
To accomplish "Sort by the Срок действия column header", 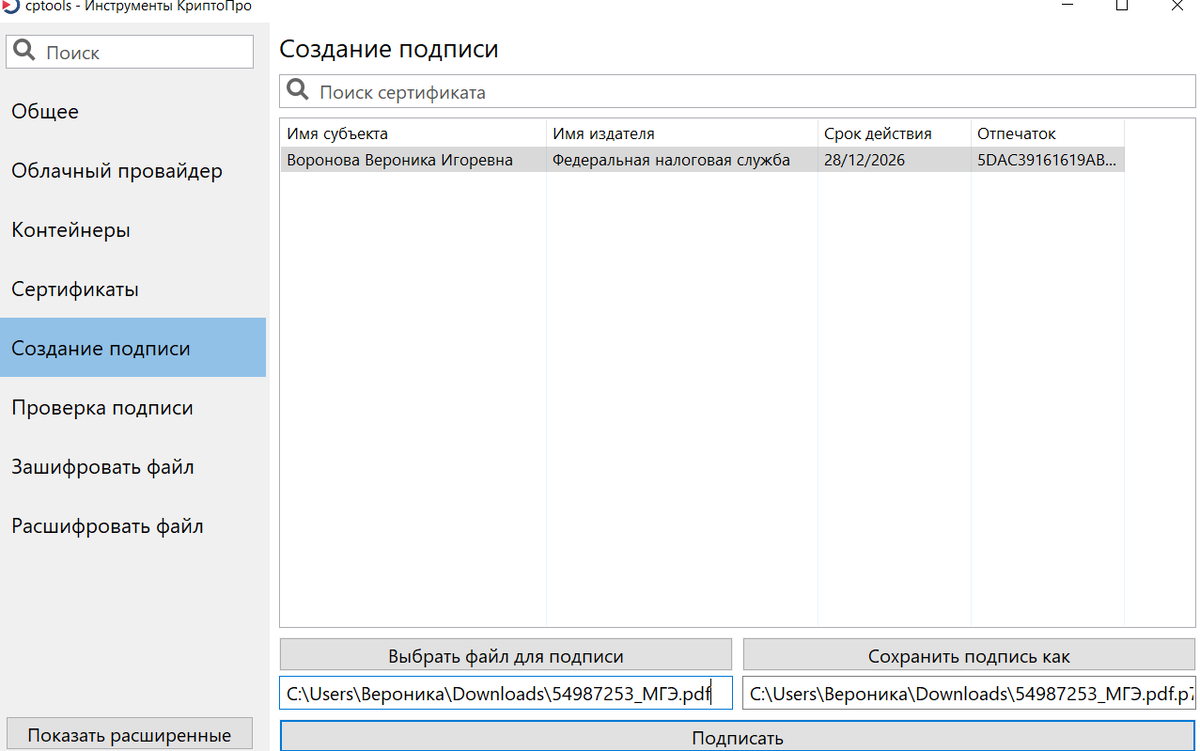I will (894, 133).
